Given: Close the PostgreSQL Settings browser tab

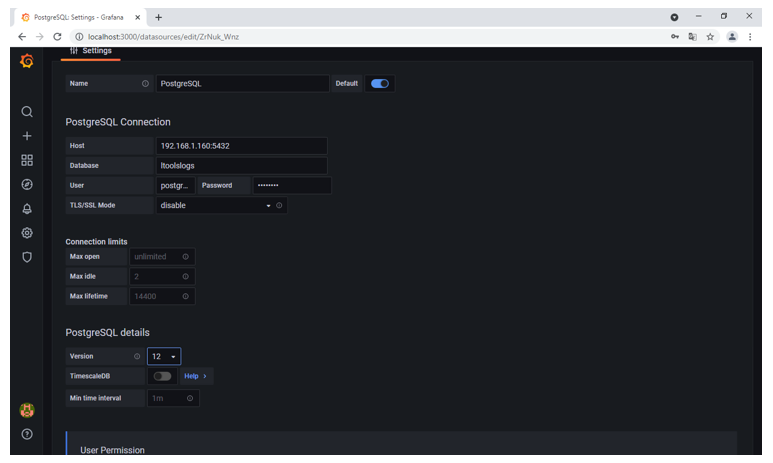Looking at the screenshot, I should click(x=138, y=17).
